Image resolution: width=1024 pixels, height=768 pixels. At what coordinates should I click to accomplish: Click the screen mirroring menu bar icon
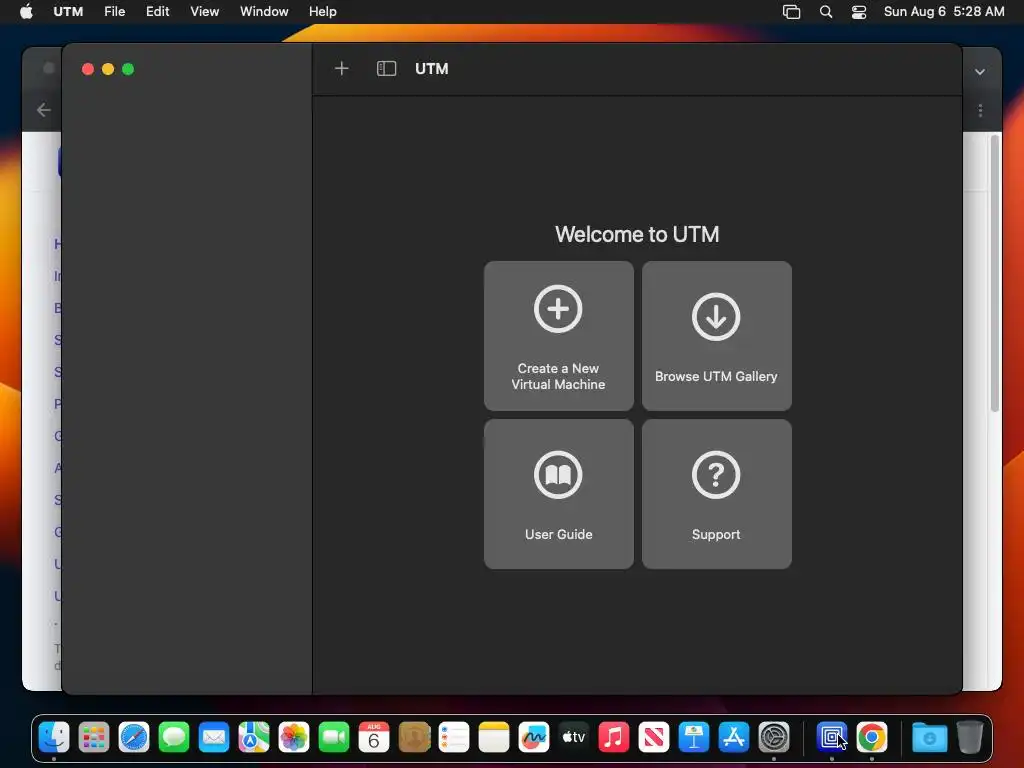pos(791,12)
